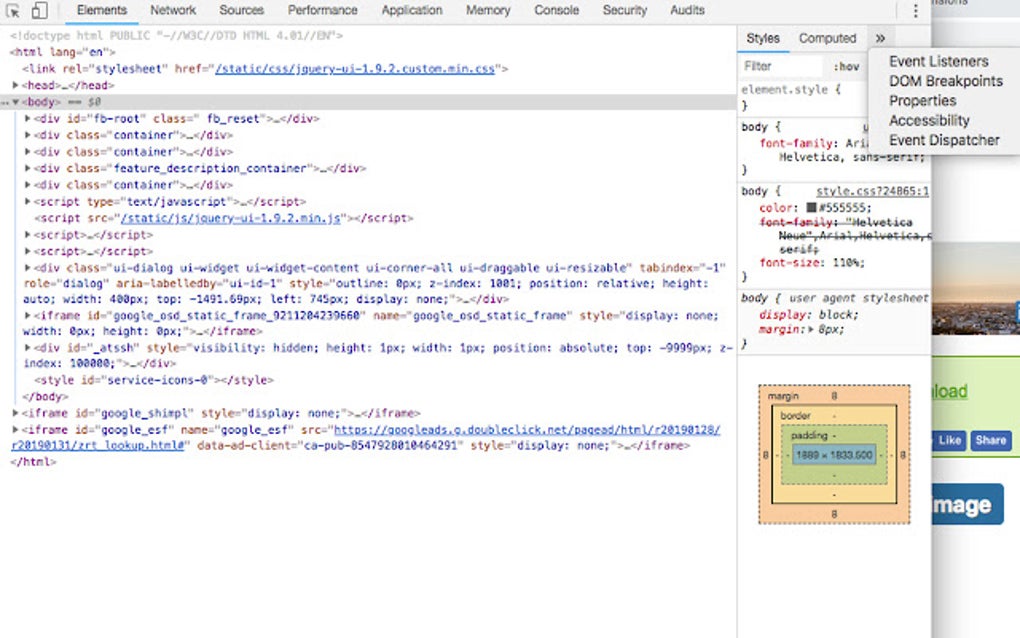The image size is (1020, 638).
Task: Expand the div with id fb-root
Action: point(25,118)
